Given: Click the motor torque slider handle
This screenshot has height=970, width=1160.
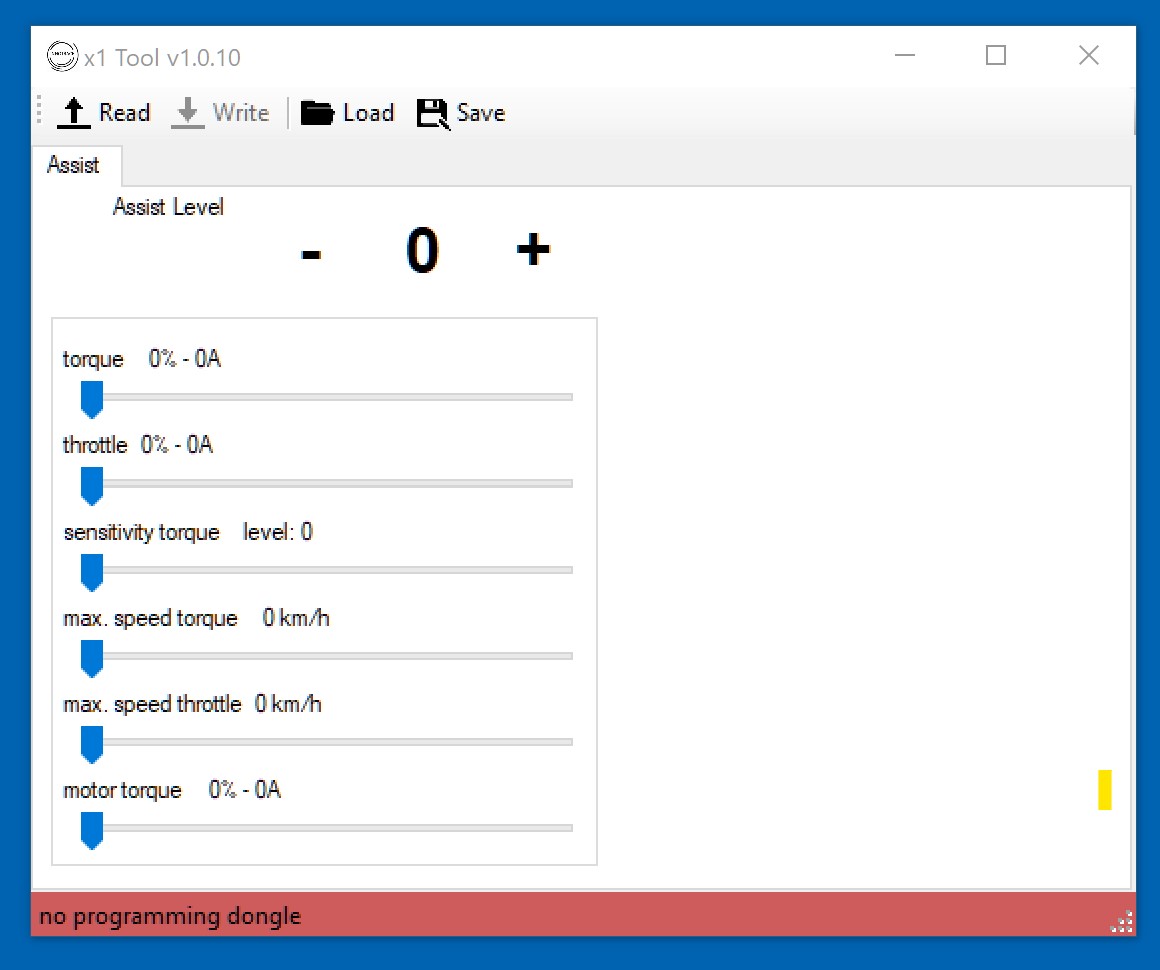Looking at the screenshot, I should tap(91, 830).
